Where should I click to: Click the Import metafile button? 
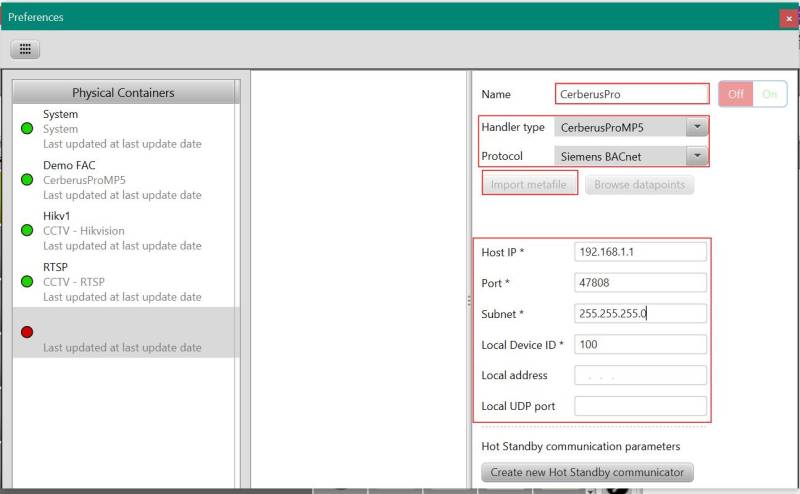(529, 185)
